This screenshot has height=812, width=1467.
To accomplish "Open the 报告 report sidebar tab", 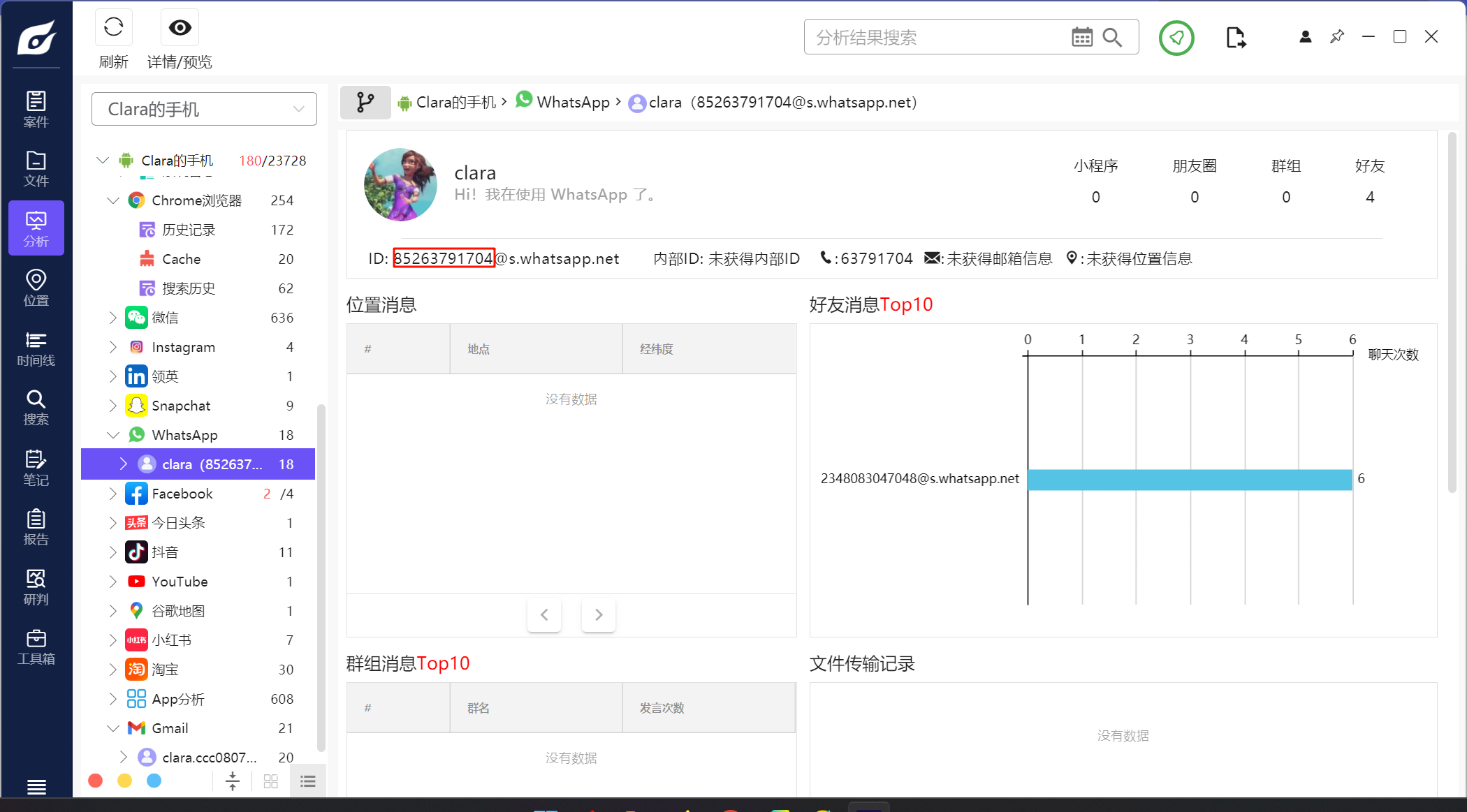I will click(36, 527).
